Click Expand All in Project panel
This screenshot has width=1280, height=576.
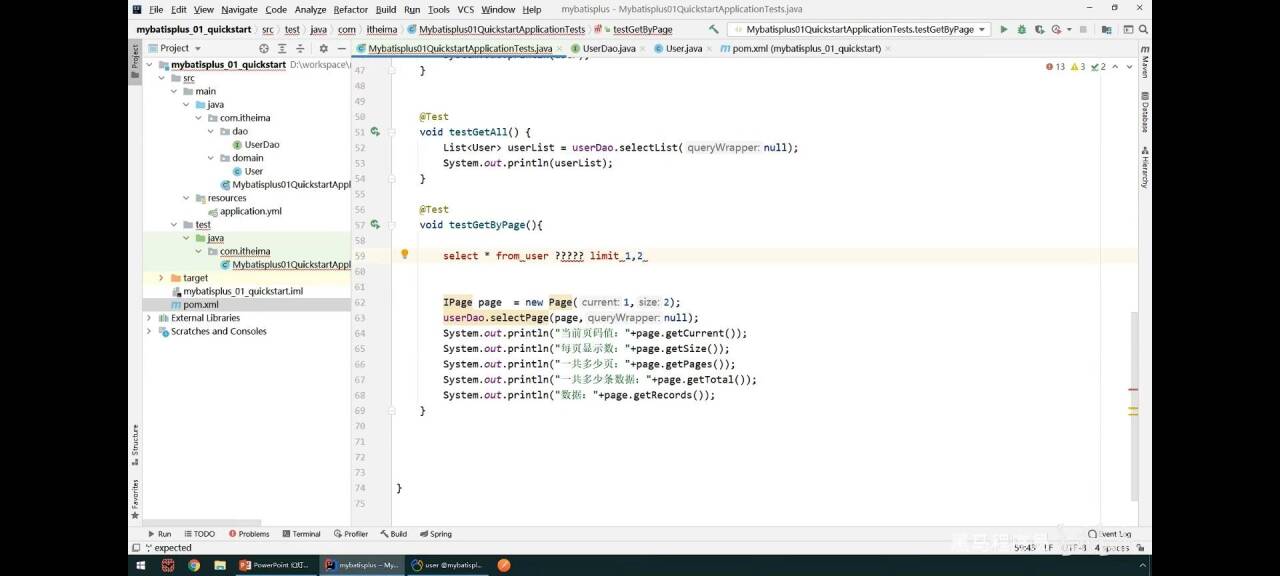[283, 48]
